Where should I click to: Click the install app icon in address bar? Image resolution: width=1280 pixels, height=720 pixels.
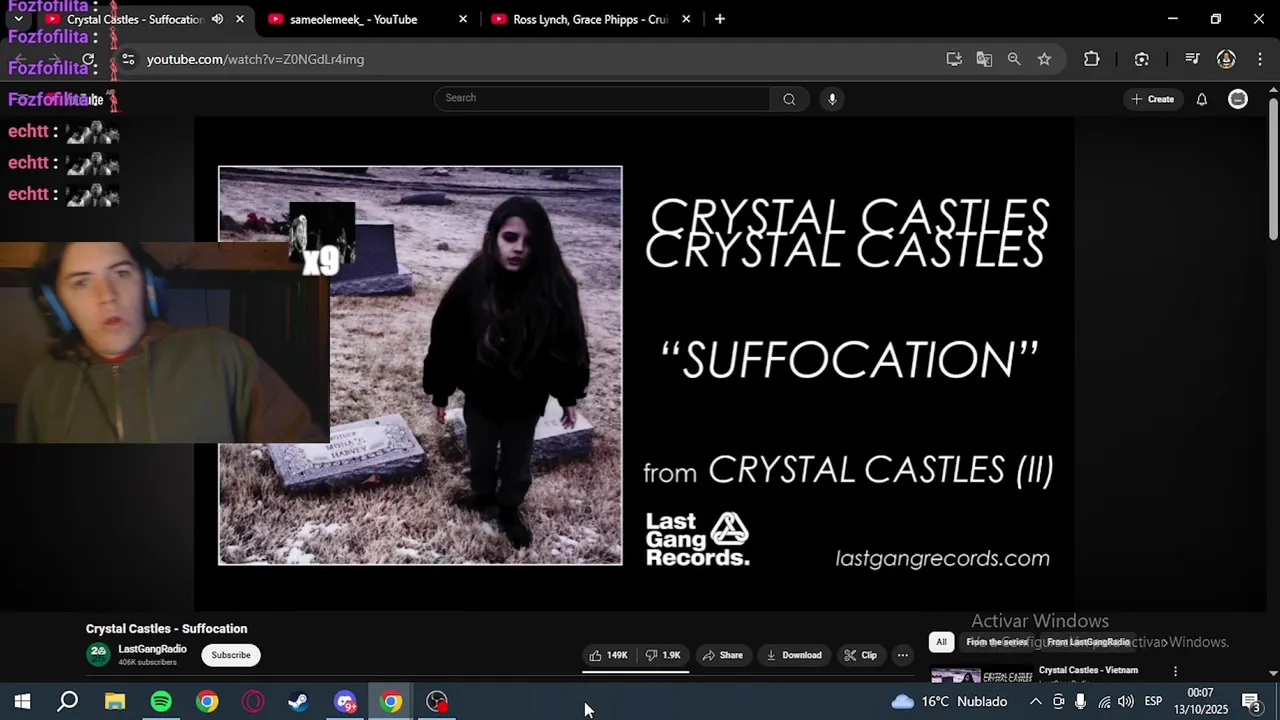(x=954, y=59)
